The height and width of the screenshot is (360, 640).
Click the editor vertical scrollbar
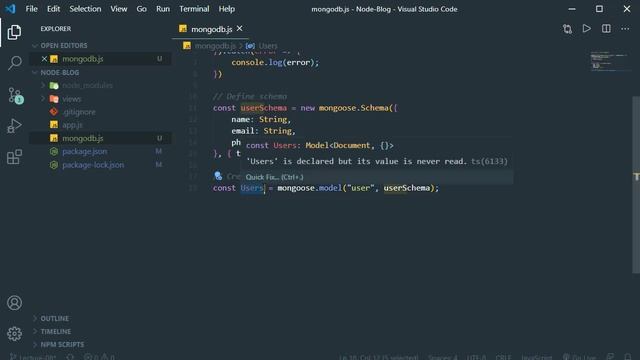[x=636, y=184]
